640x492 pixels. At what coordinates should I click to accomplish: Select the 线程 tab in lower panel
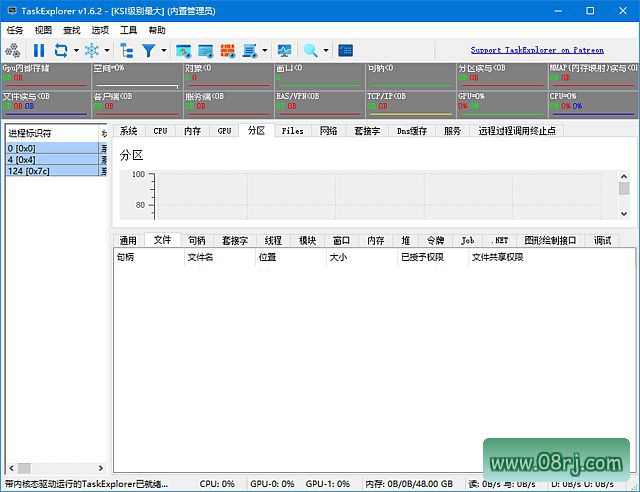click(x=273, y=240)
